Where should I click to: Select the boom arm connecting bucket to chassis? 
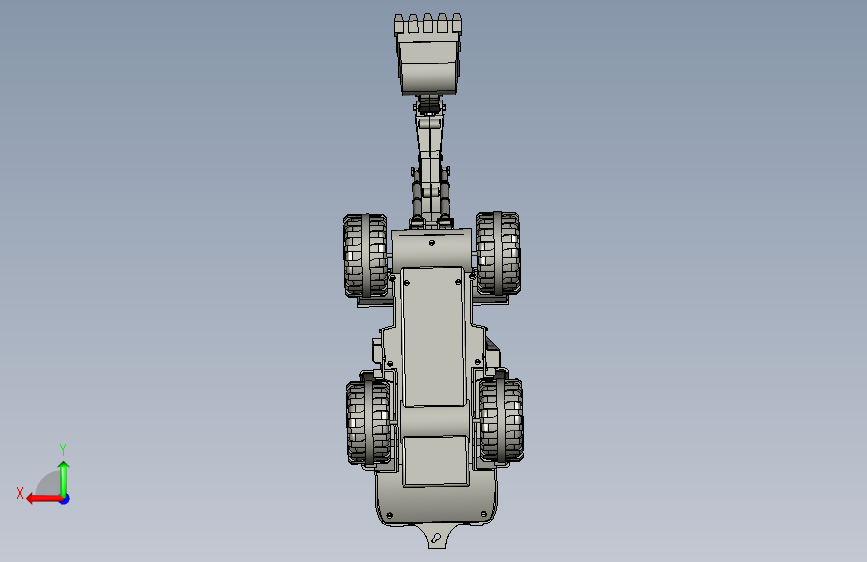click(430, 163)
